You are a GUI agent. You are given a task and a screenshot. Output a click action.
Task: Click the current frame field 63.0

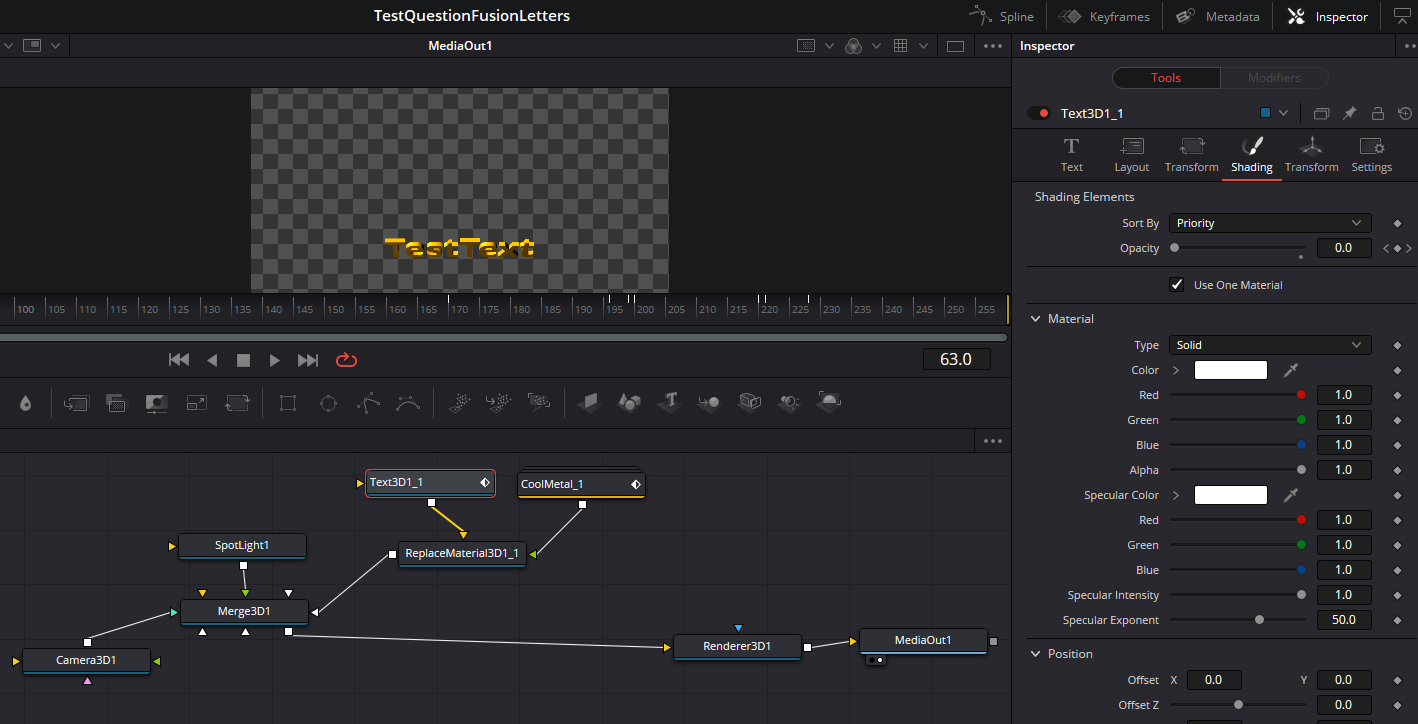coord(956,359)
